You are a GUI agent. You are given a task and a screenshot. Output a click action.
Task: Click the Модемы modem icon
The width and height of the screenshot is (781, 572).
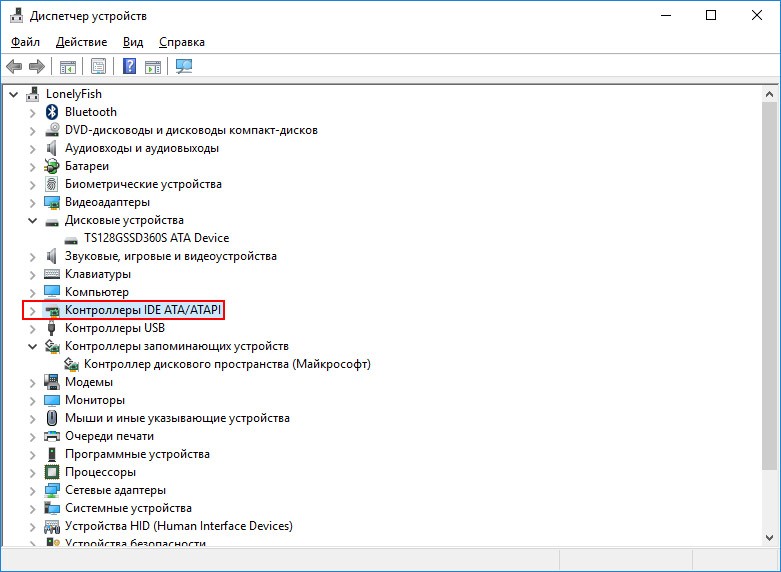pyautogui.click(x=52, y=382)
